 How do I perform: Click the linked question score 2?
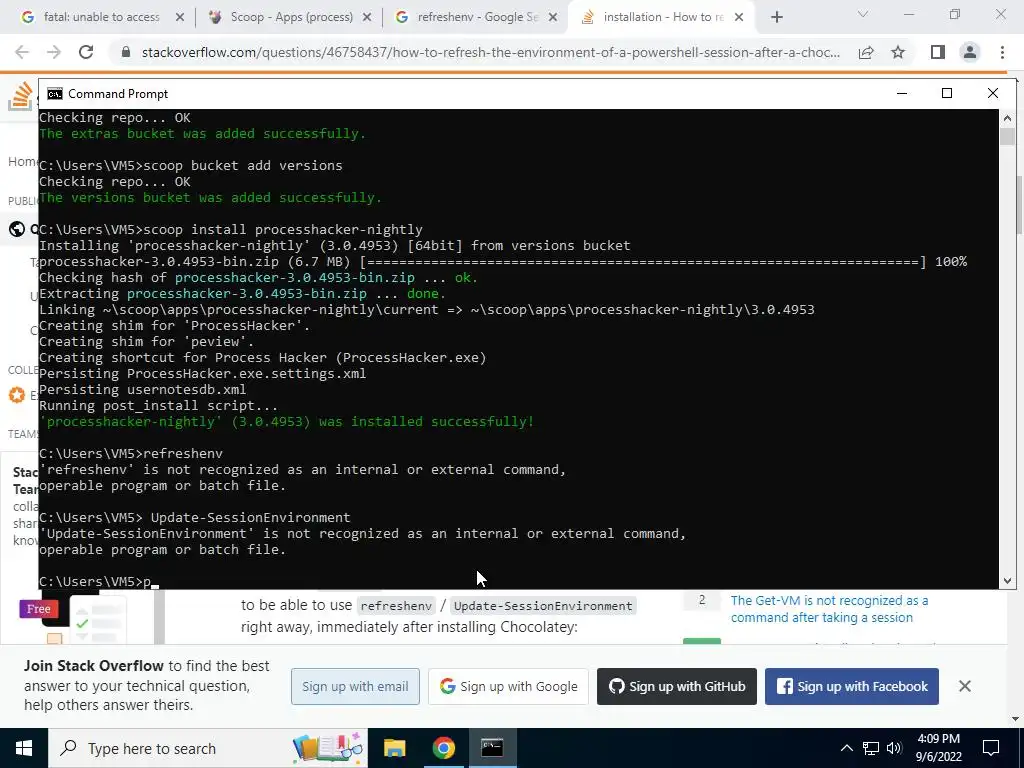coord(702,600)
